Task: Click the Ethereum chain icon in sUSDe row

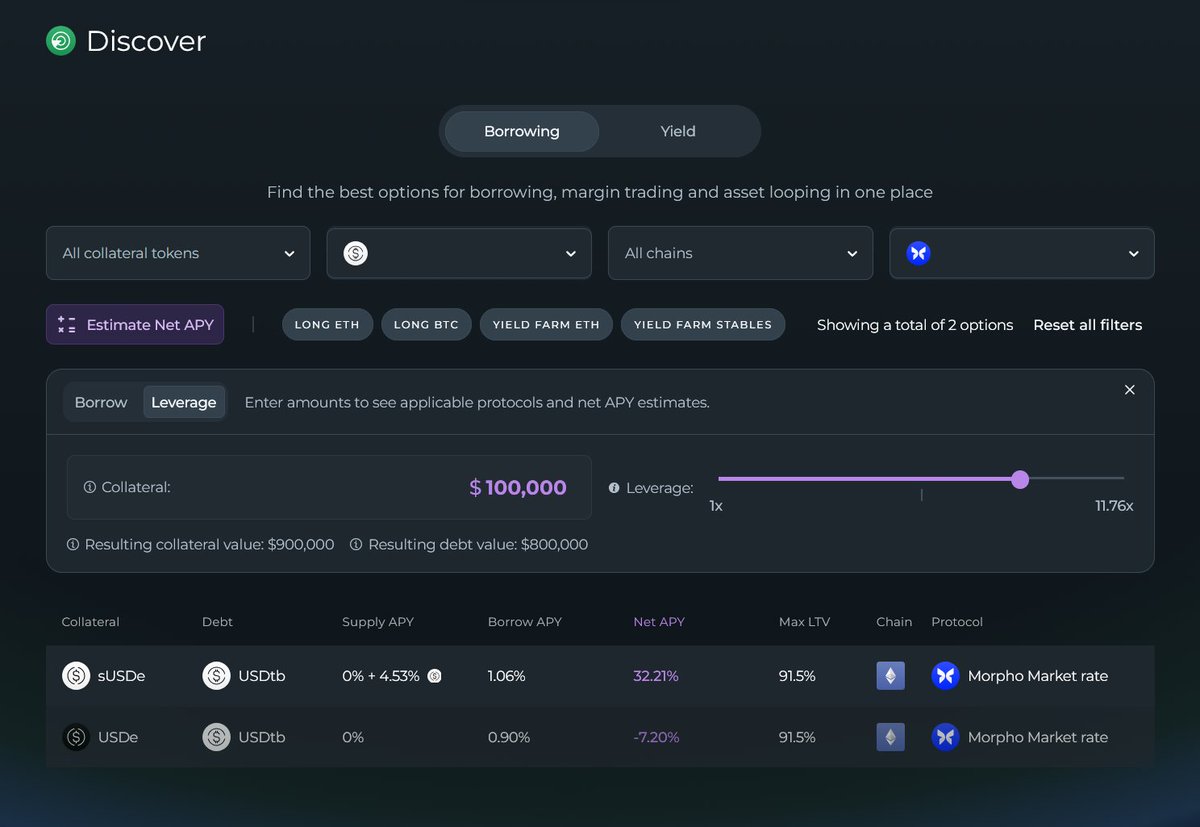Action: tap(890, 675)
